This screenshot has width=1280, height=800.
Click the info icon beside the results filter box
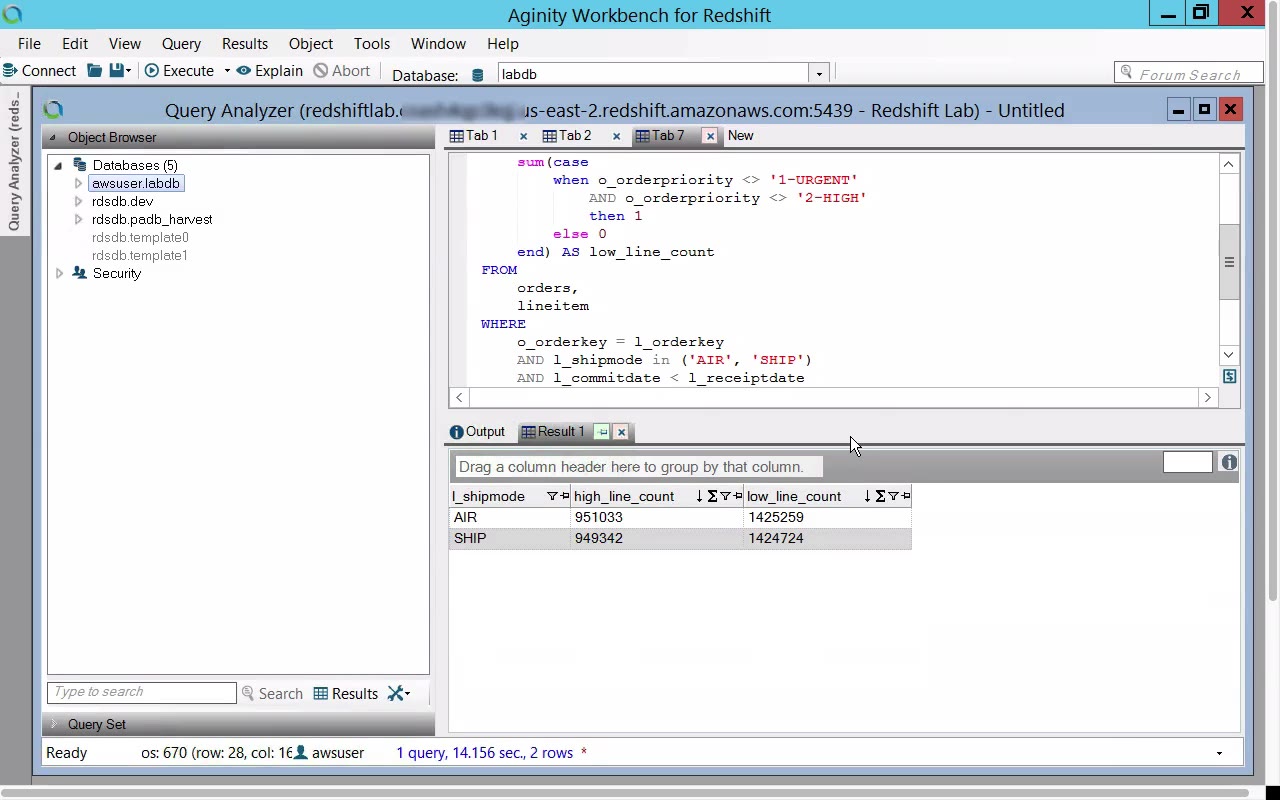(x=1229, y=463)
